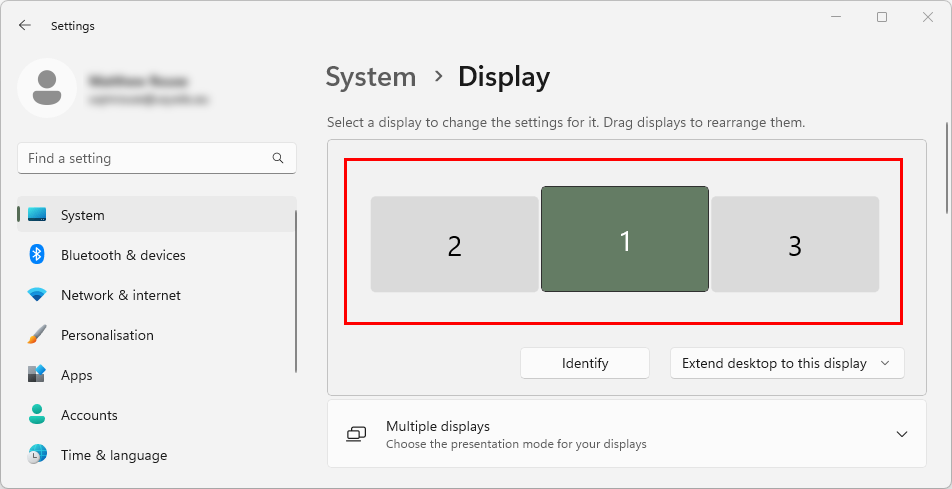Click the Apps icon in sidebar
Image resolution: width=952 pixels, height=489 pixels.
(37, 375)
